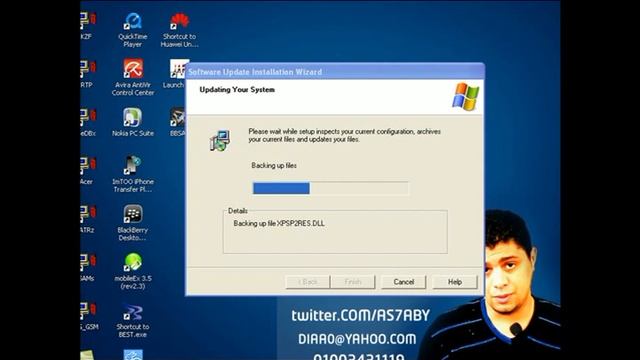Open BlackBerry Desktop shortcut icon
This screenshot has width=640, height=360.
(x=133, y=223)
